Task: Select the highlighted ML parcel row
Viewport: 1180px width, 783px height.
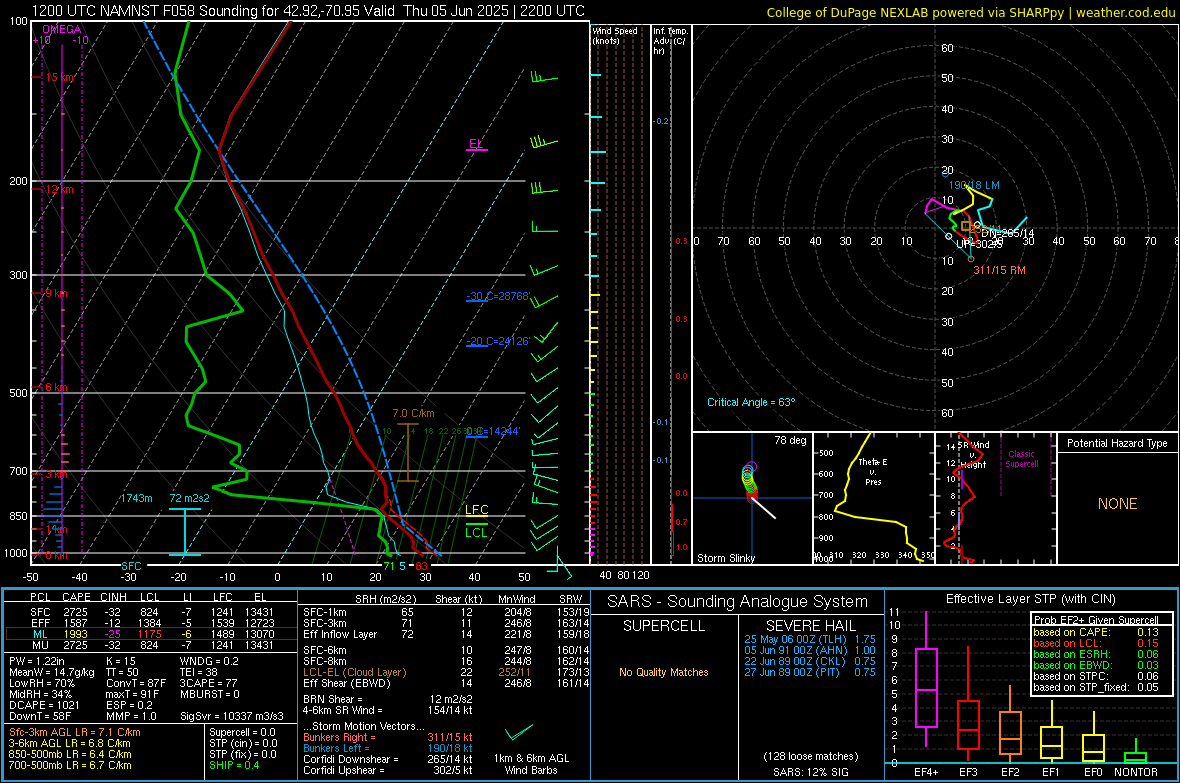Action: (x=151, y=634)
